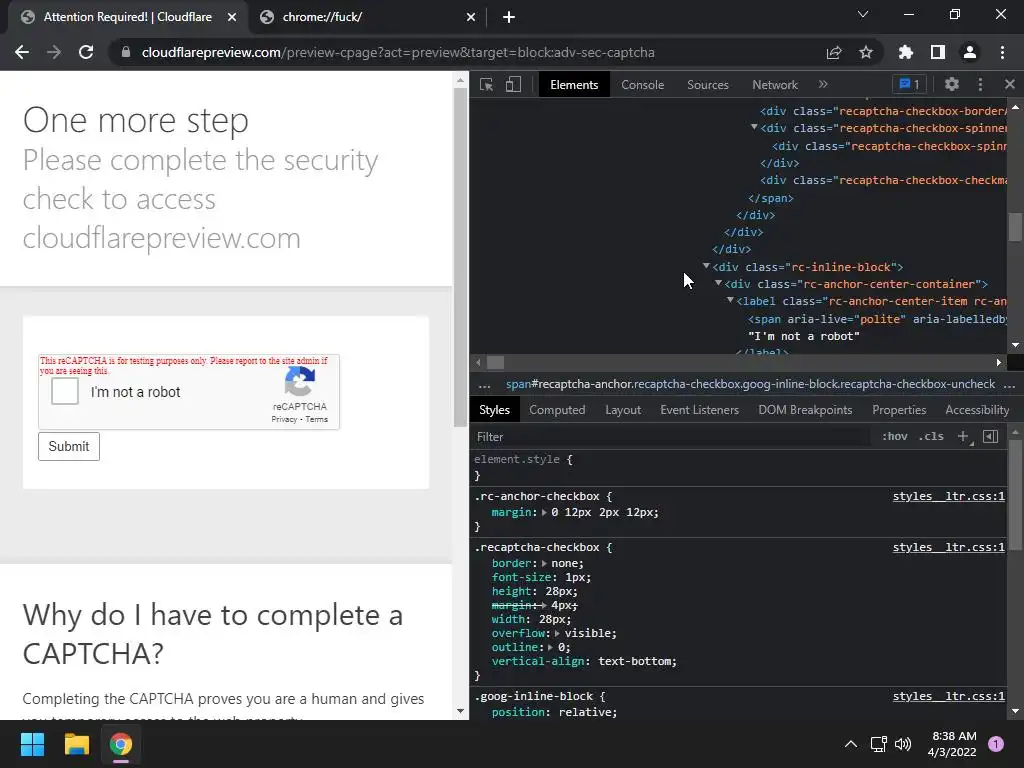Click the share page icon in address bar
Image resolution: width=1024 pixels, height=768 pixels.
(834, 52)
